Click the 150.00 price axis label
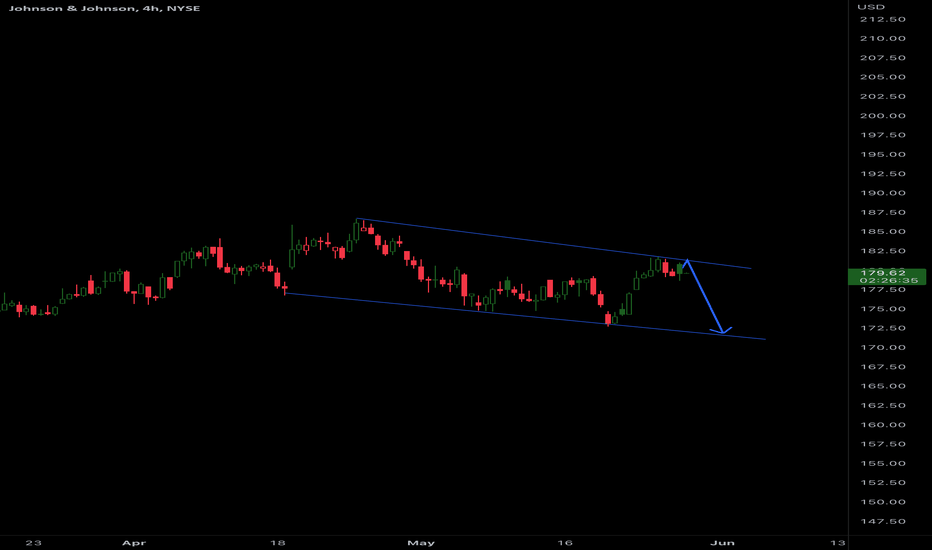 tap(883, 502)
